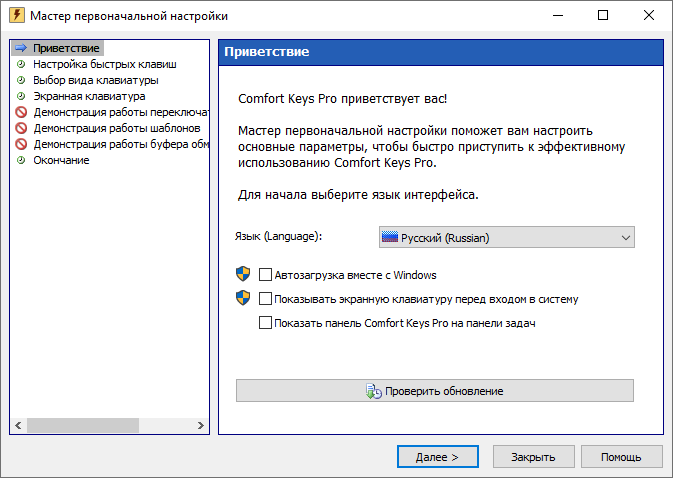Viewport: 673px width, 478px height.
Task: Click the shield icon beside Автозагрузка вместе с Windows
Action: click(x=243, y=274)
